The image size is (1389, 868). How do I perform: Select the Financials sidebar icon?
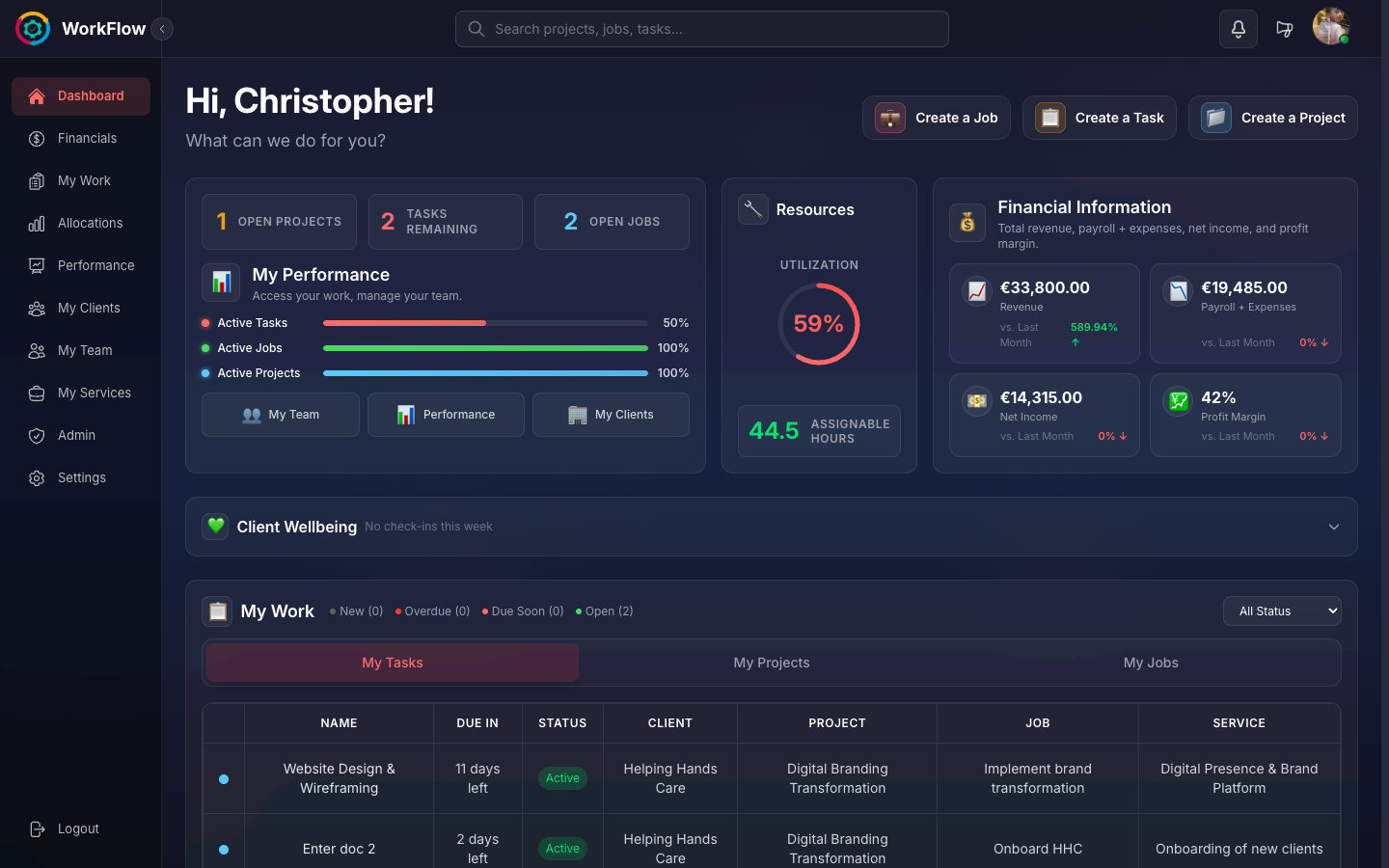tap(36, 138)
